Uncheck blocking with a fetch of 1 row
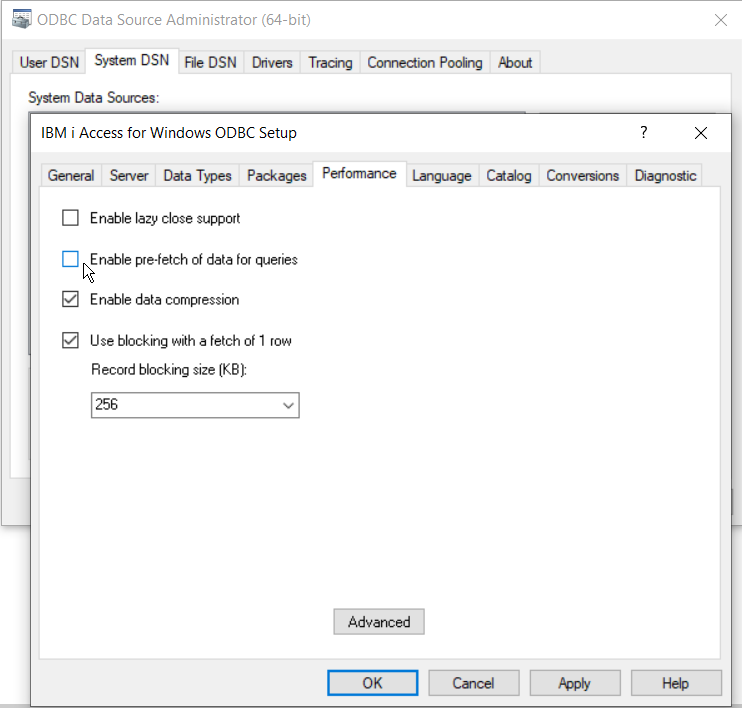The width and height of the screenshot is (742, 708). click(70, 340)
